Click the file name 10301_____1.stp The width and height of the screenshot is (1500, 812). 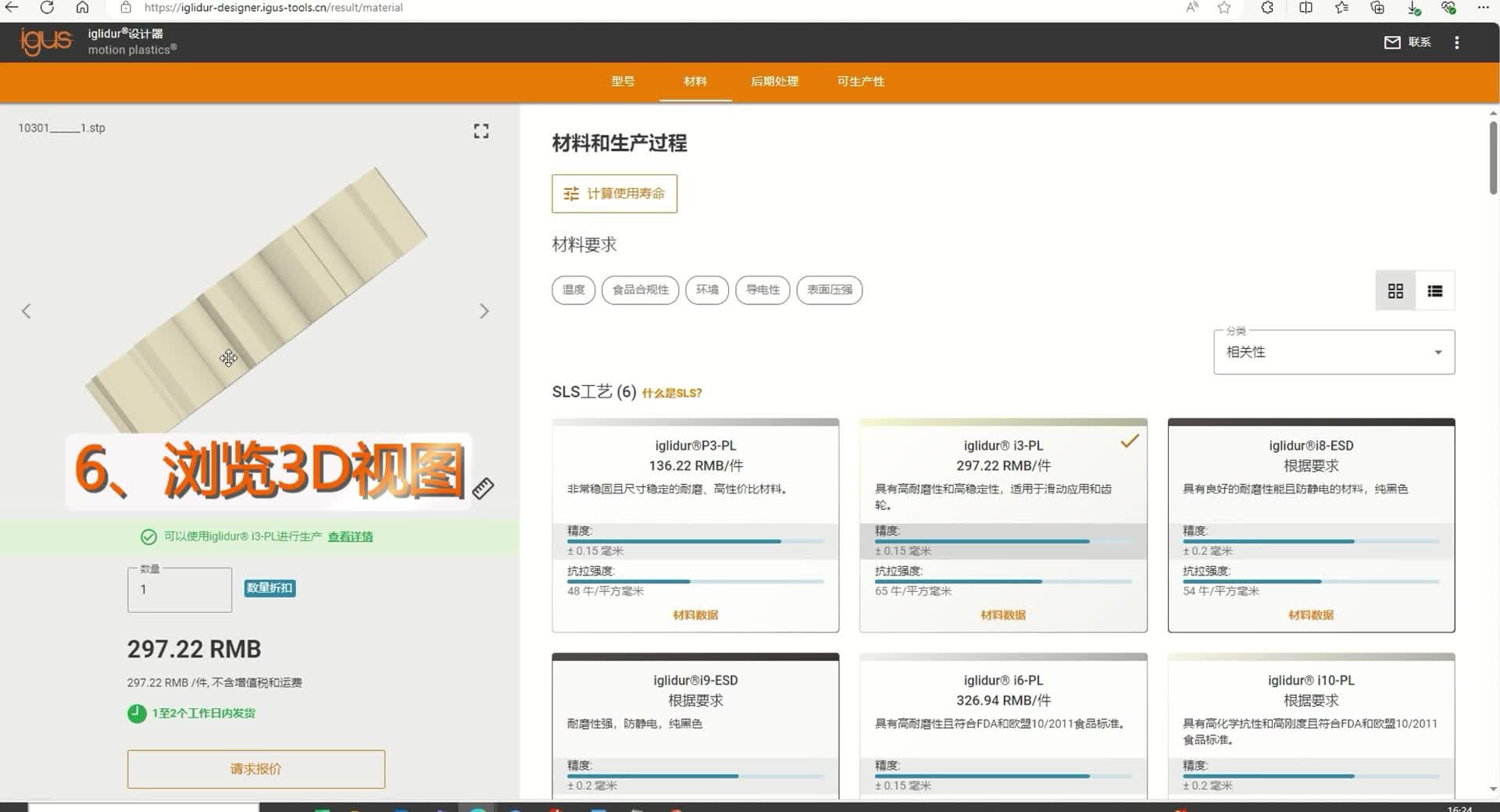pos(62,128)
